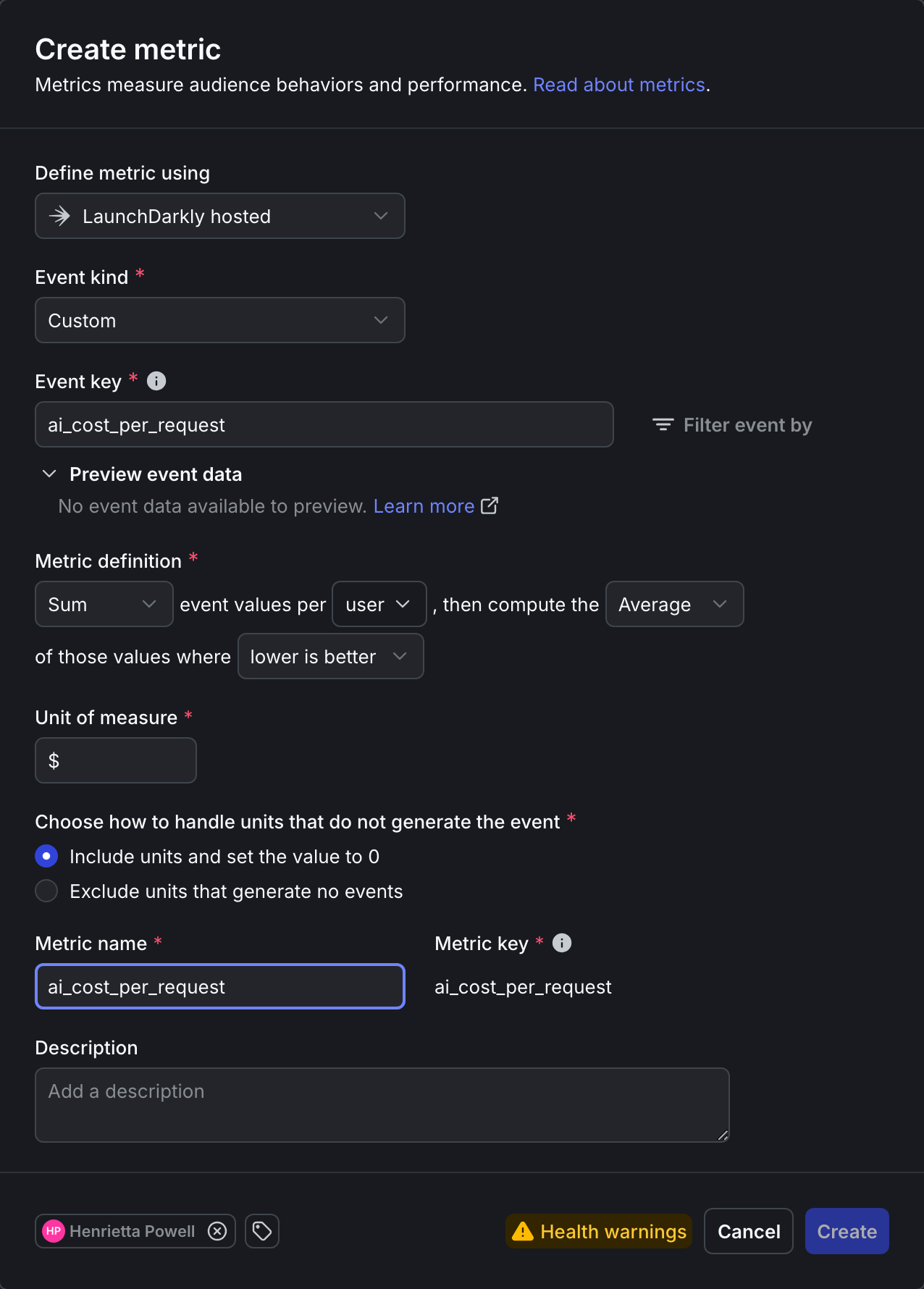Click the Health warnings triangle icon
Screen dimensions: 924x1289
(522, 1231)
